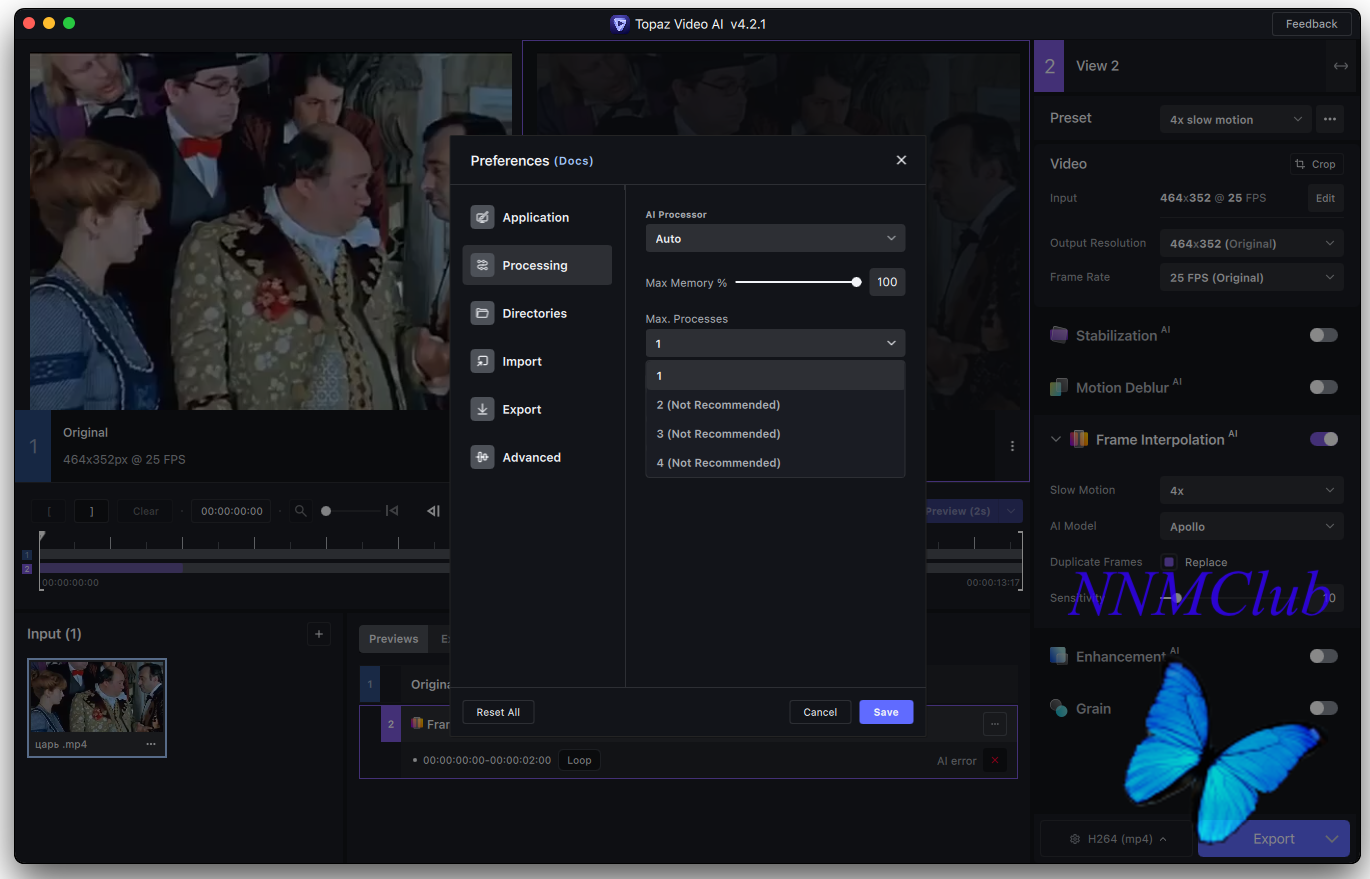
Task: Open the AI Processor Auto dropdown
Action: pos(775,238)
